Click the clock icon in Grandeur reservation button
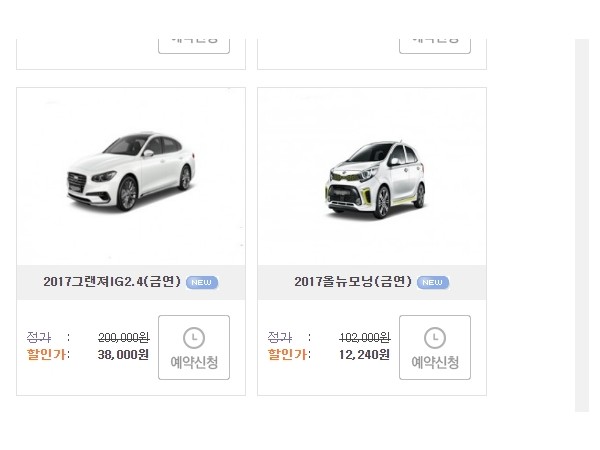 click(194, 338)
